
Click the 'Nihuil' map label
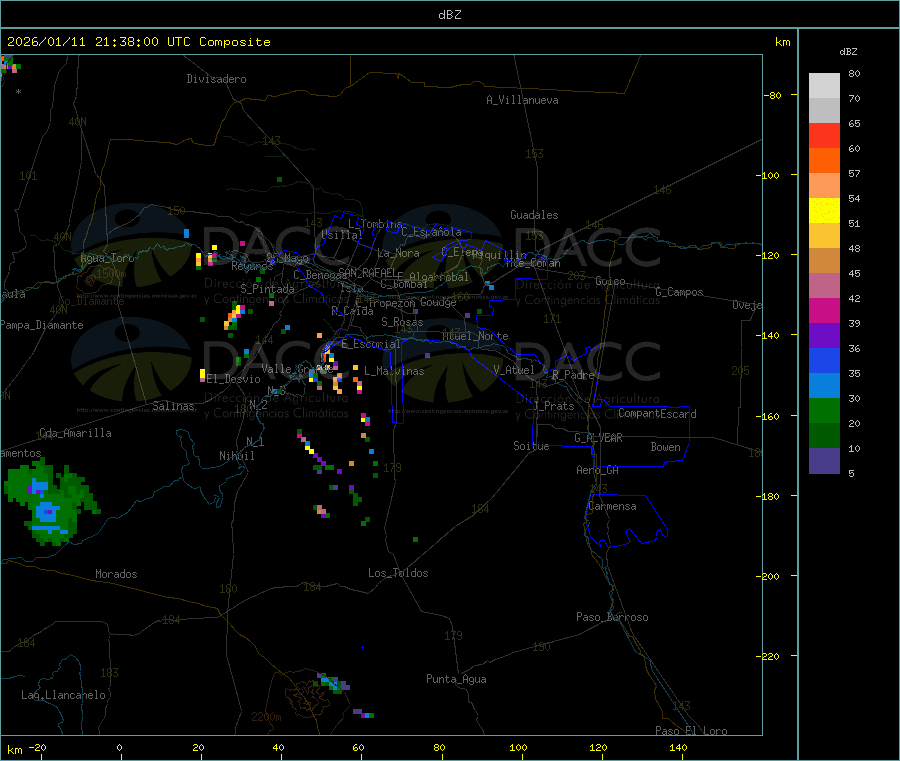point(236,456)
